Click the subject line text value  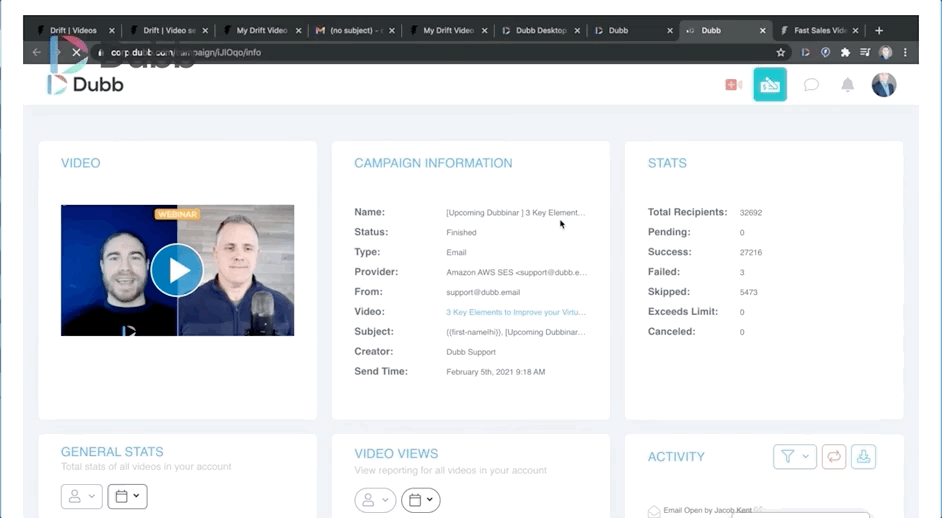515,332
